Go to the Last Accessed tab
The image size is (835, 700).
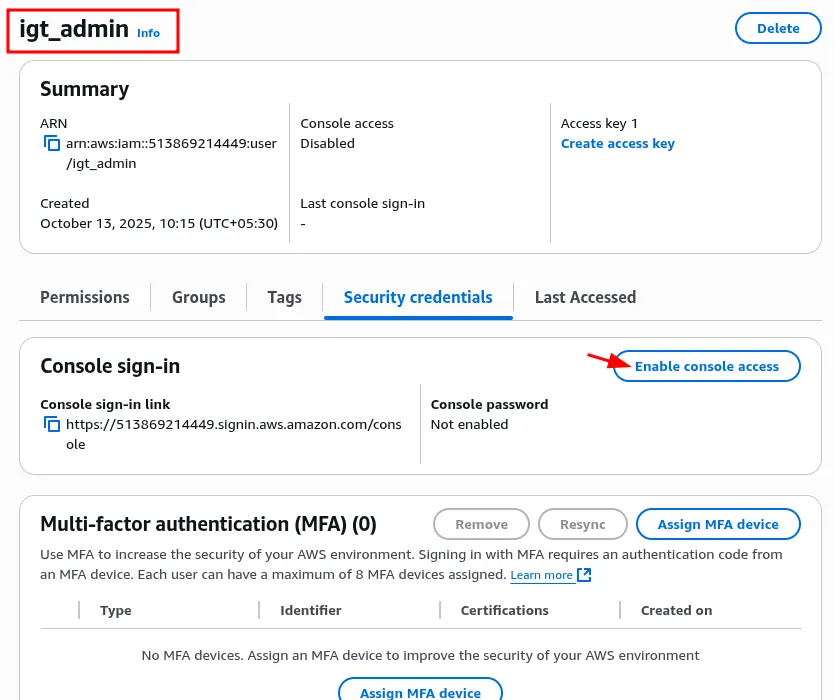(x=585, y=297)
